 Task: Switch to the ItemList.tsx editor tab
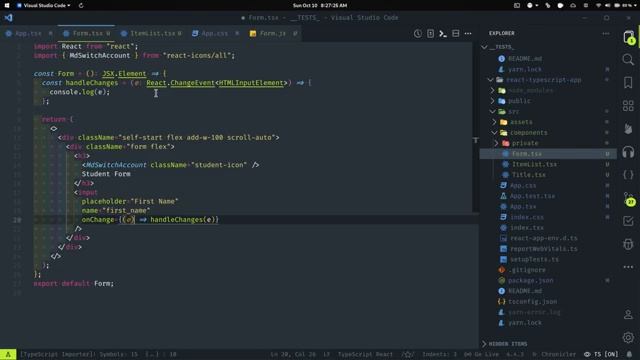(151, 33)
